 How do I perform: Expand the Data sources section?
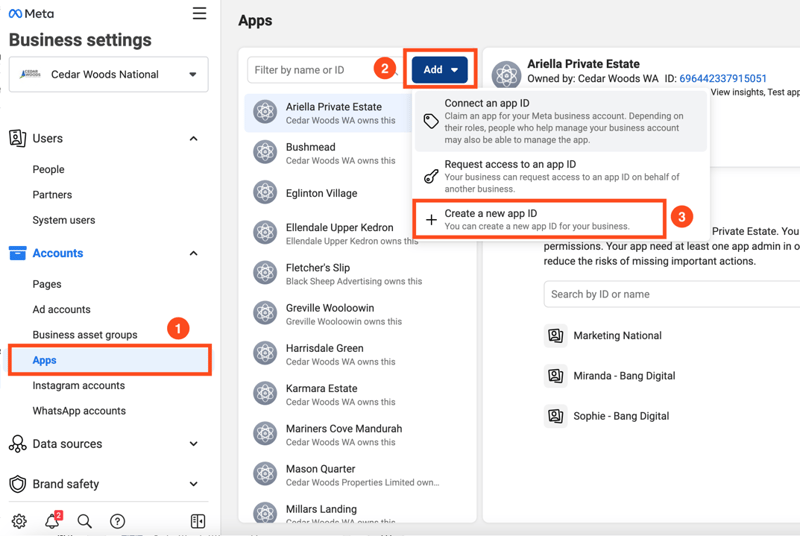[x=193, y=444]
